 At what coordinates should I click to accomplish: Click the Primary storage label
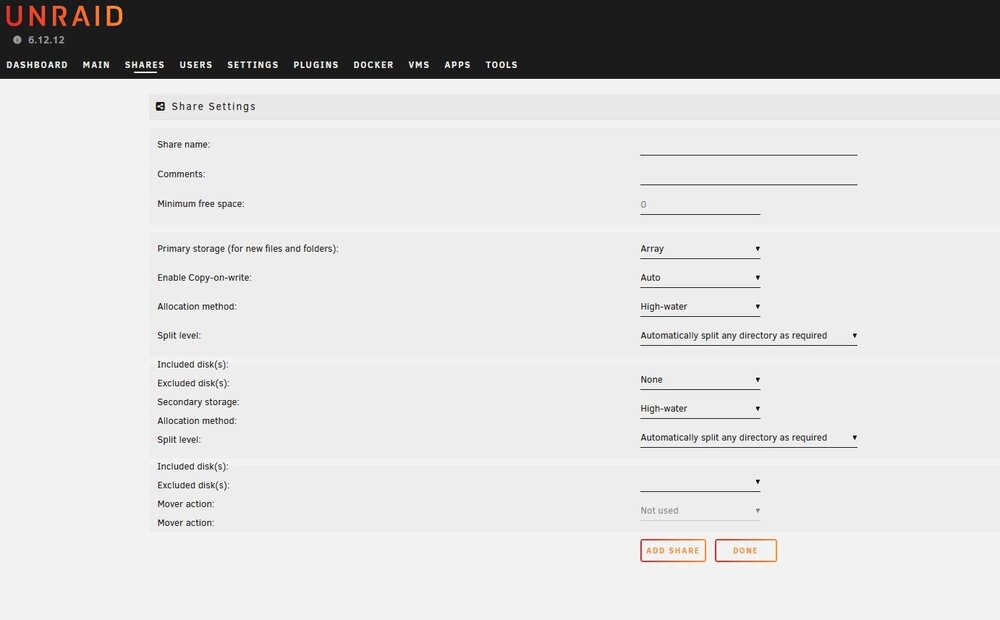(x=247, y=249)
